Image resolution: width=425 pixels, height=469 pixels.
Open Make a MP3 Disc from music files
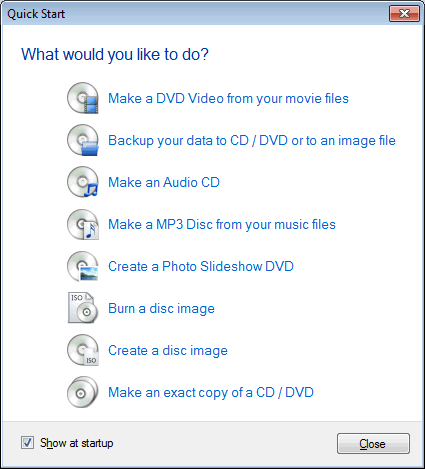pyautogui.click(x=222, y=225)
